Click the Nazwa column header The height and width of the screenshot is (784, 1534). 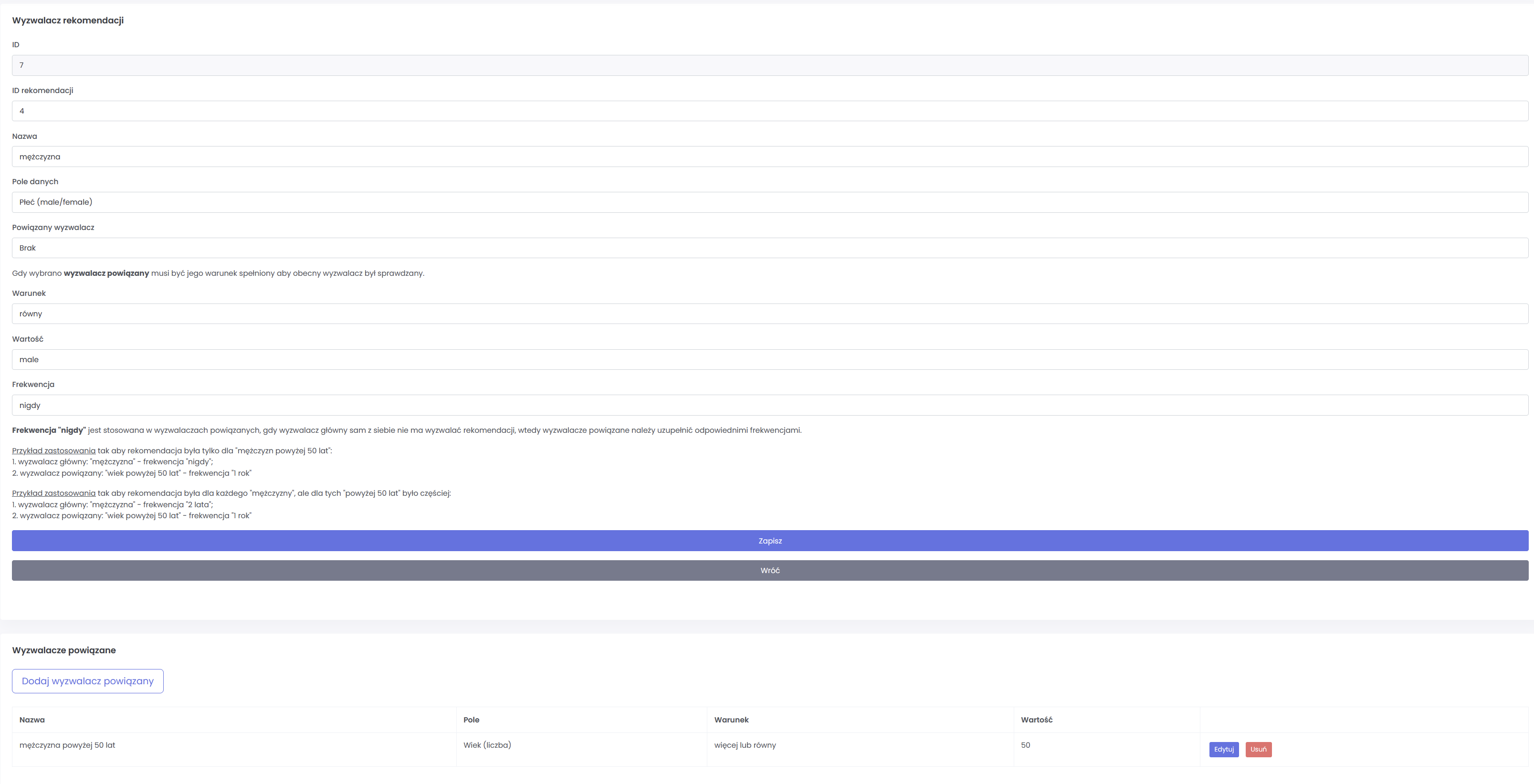click(32, 720)
